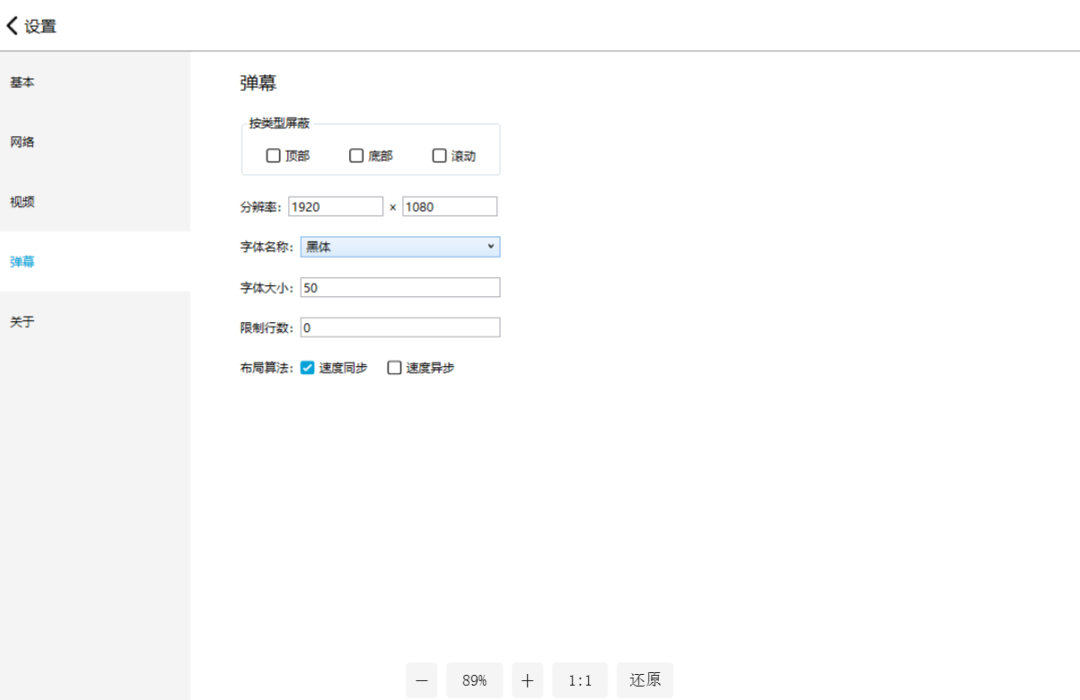Check the 滚动 block checkbox

[439, 156]
